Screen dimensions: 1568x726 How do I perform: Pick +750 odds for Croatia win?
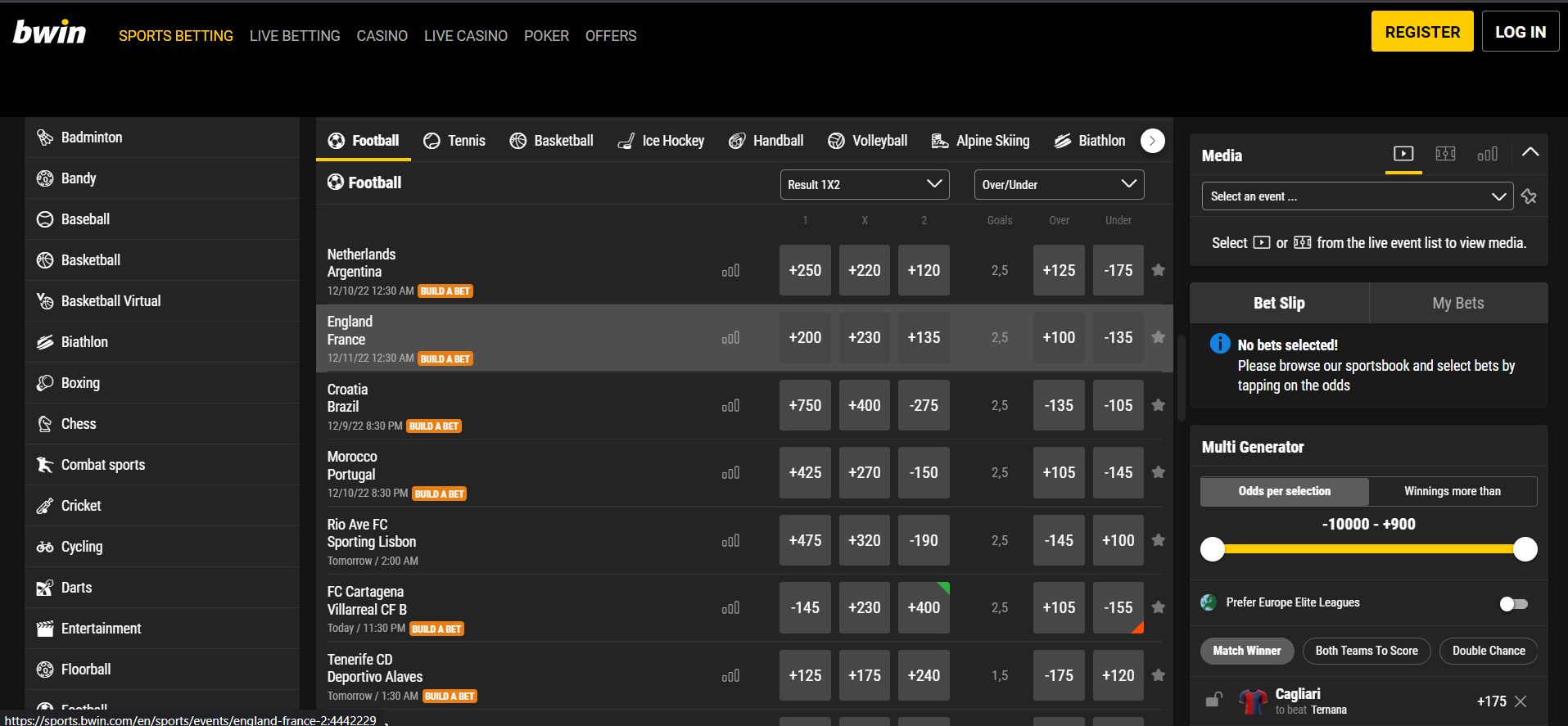(x=805, y=405)
